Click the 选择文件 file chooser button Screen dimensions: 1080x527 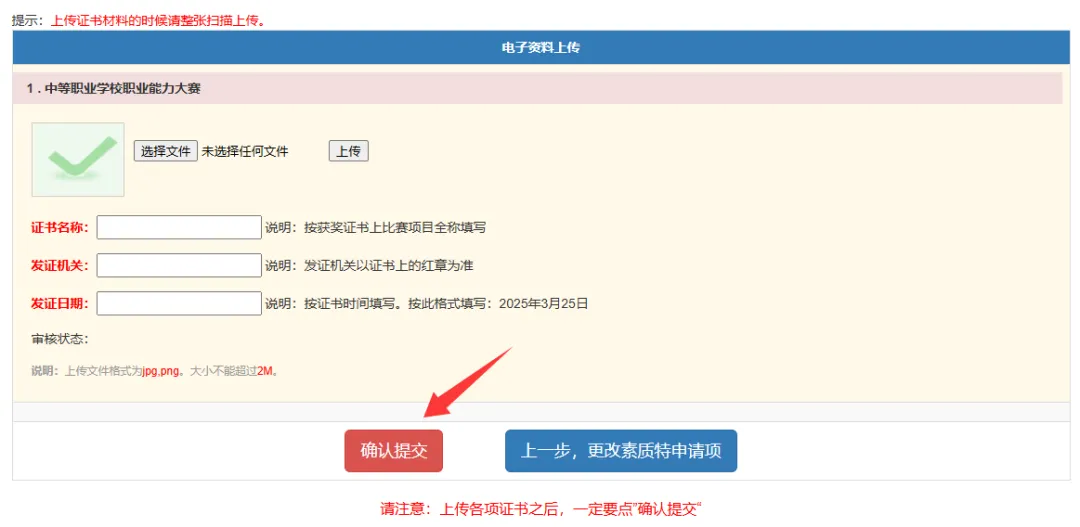pyautogui.click(x=165, y=151)
